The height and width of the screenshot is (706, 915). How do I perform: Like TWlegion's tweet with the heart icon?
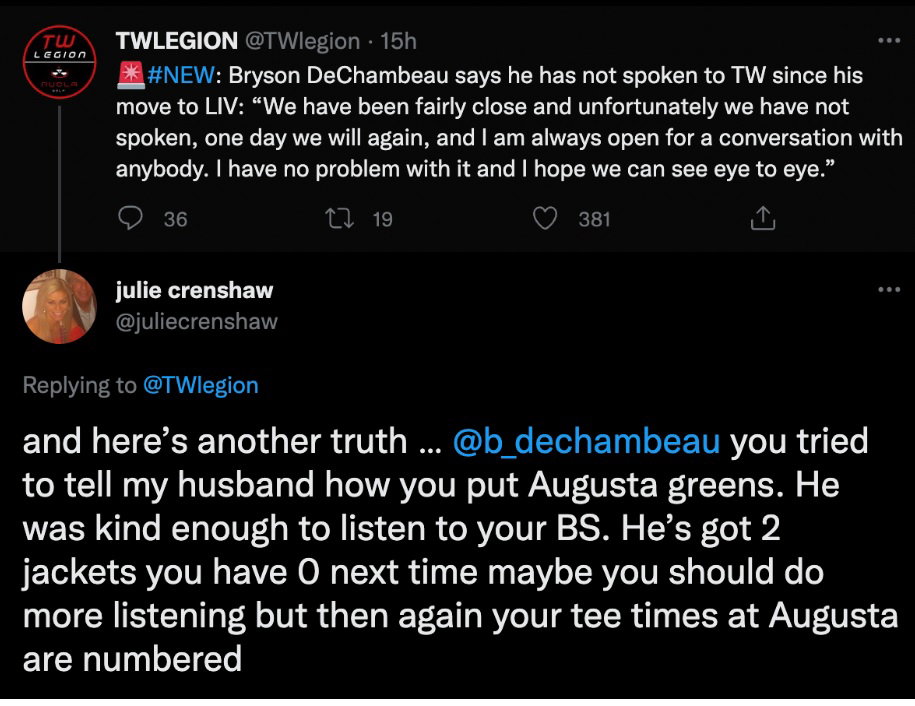click(545, 218)
